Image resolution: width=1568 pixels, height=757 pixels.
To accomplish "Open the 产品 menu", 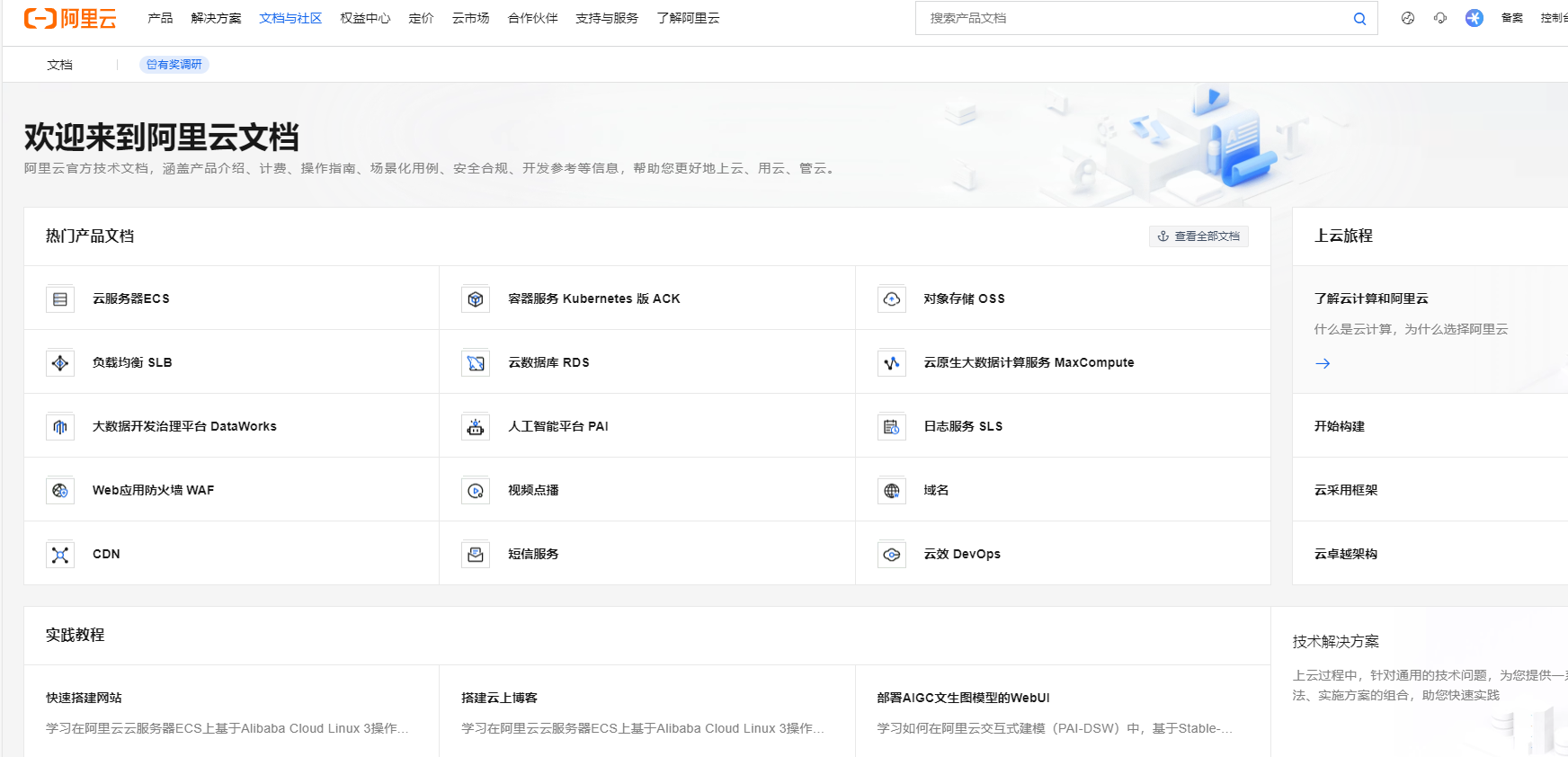I will (x=160, y=18).
